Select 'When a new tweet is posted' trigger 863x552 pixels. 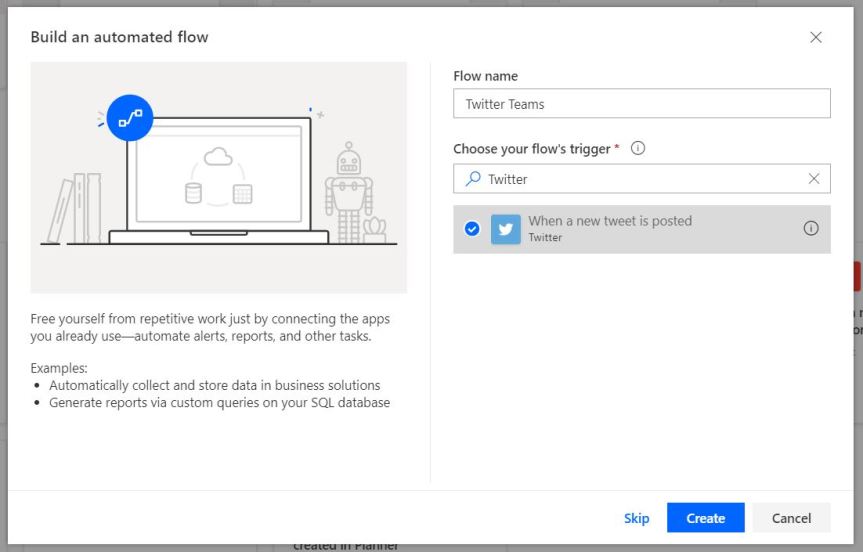point(610,221)
